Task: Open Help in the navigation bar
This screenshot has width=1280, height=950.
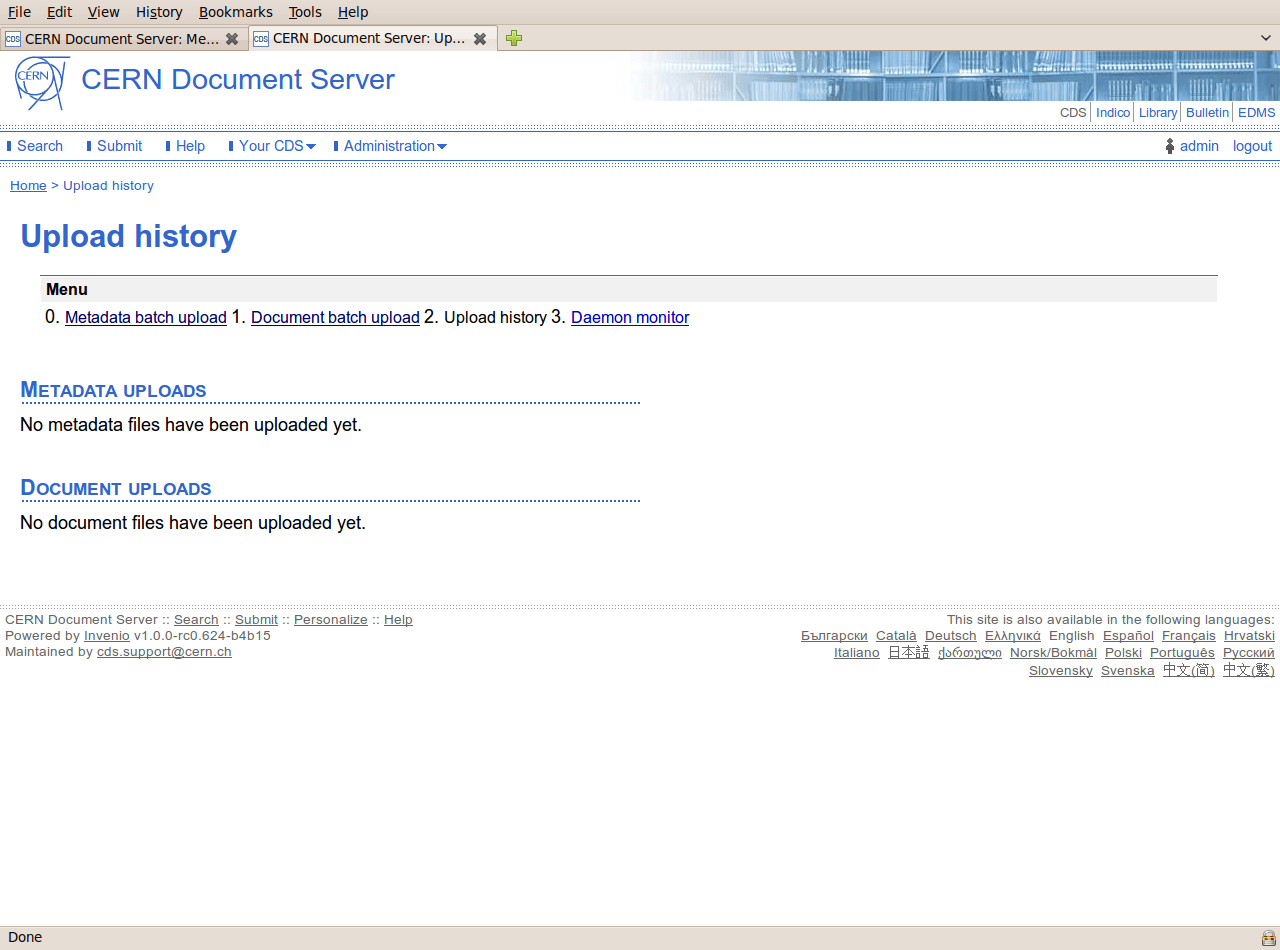Action: click(x=190, y=146)
